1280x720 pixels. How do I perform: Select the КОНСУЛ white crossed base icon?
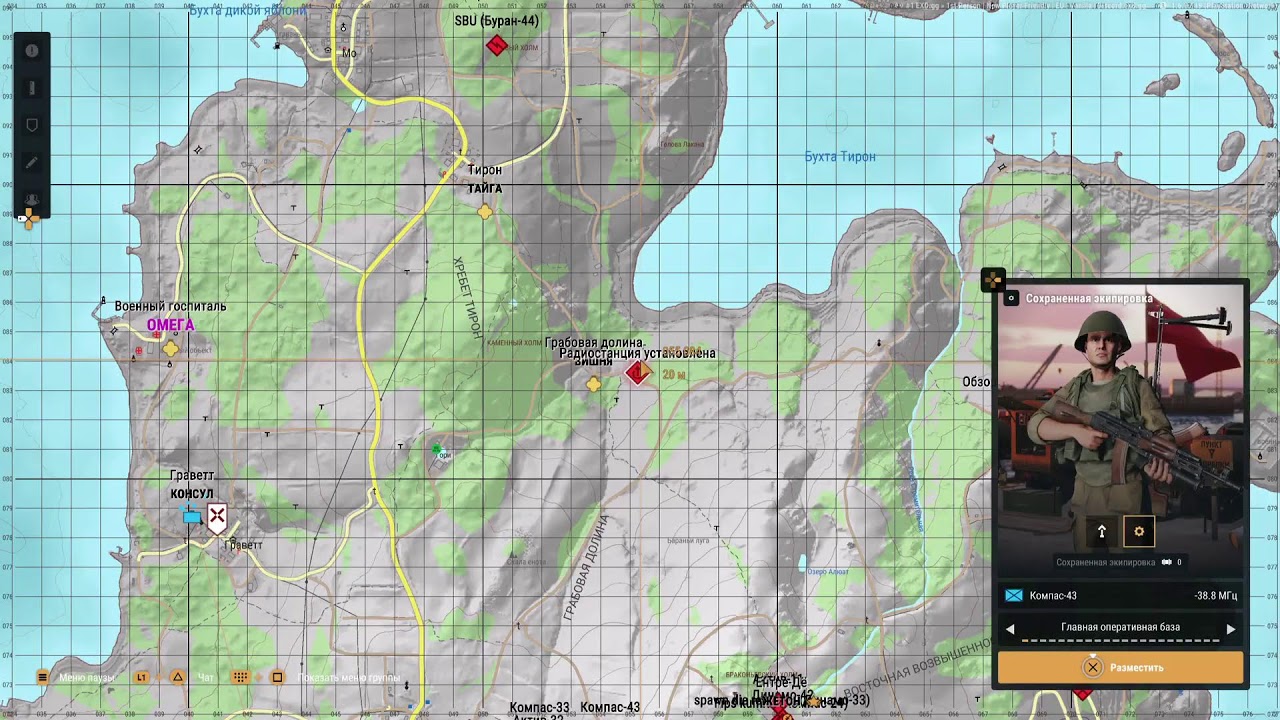click(x=217, y=516)
